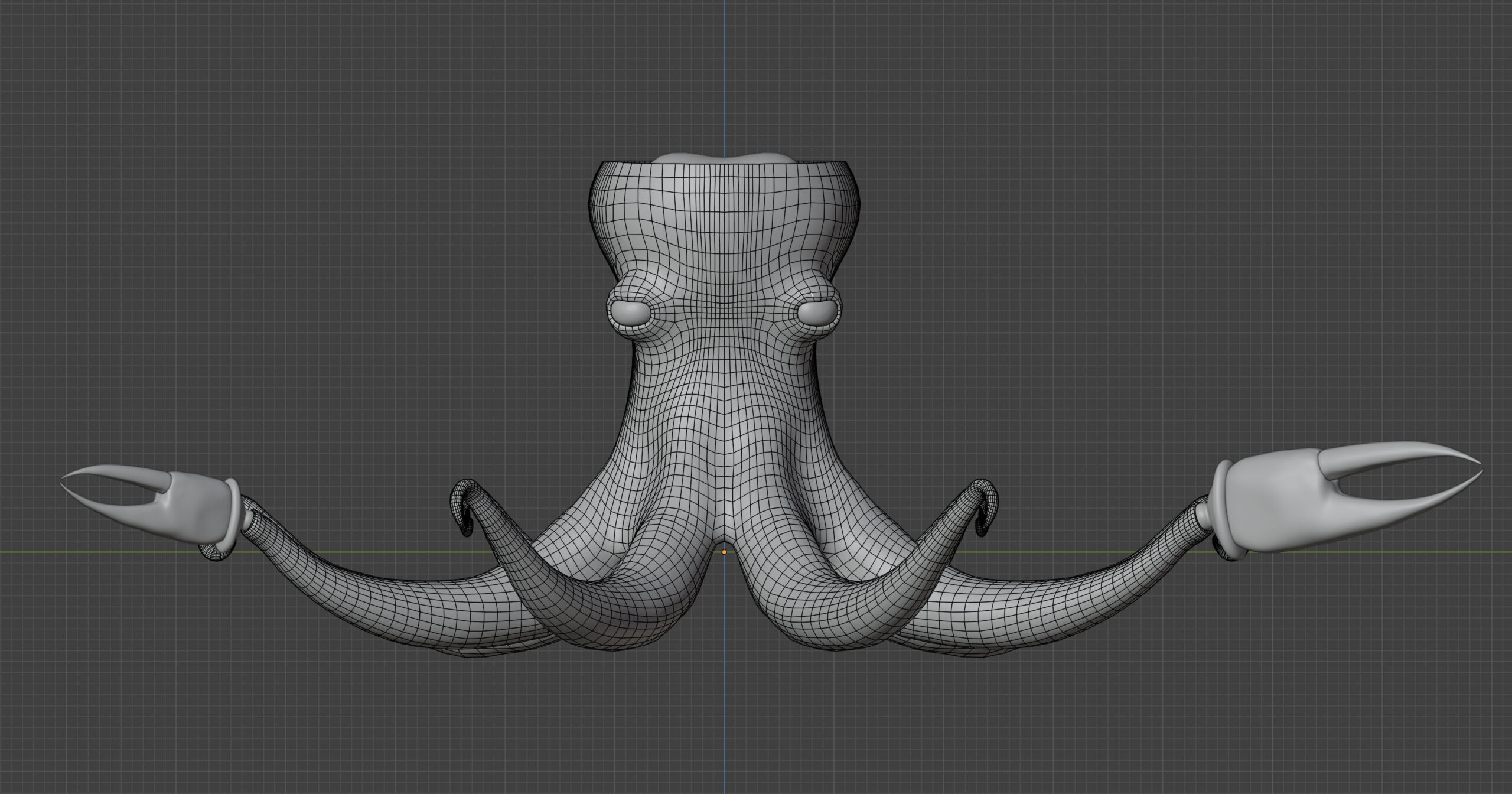The width and height of the screenshot is (1512, 794).
Task: Click the orange object origin dot
Action: point(724,552)
